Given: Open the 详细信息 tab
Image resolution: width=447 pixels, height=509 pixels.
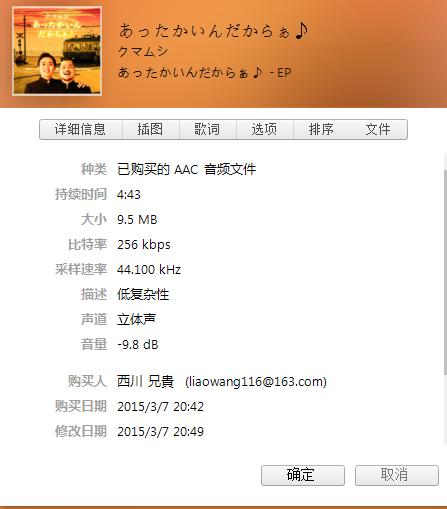Looking at the screenshot, I should (81, 129).
